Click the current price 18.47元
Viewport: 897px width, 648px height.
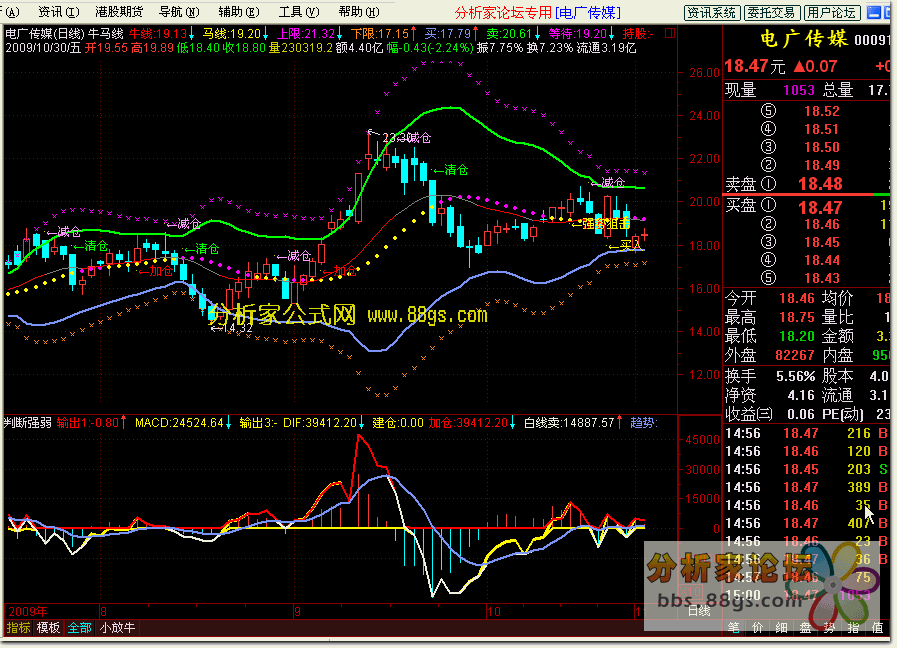(755, 66)
